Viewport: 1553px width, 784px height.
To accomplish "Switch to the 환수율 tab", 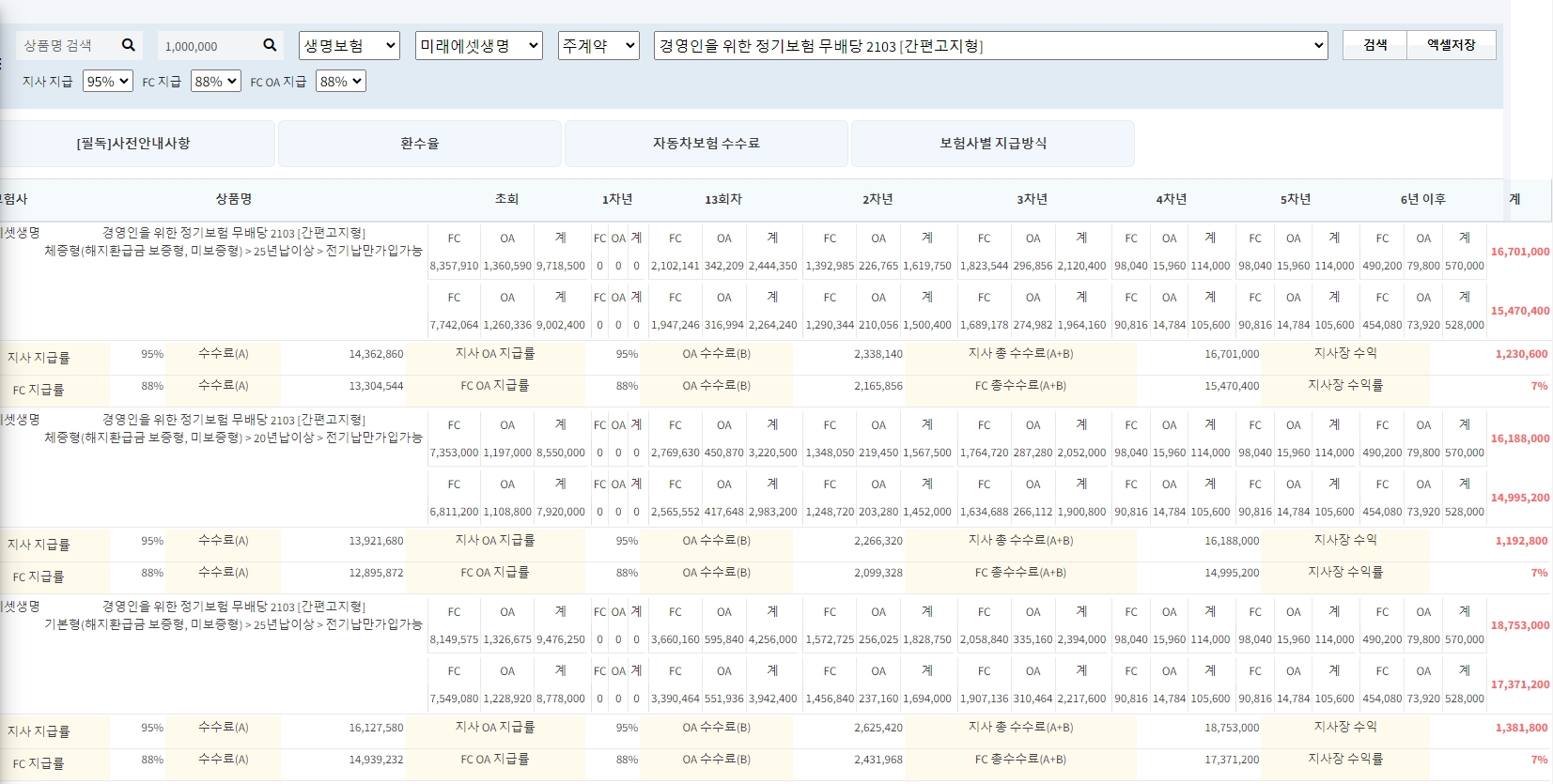I will pyautogui.click(x=420, y=144).
